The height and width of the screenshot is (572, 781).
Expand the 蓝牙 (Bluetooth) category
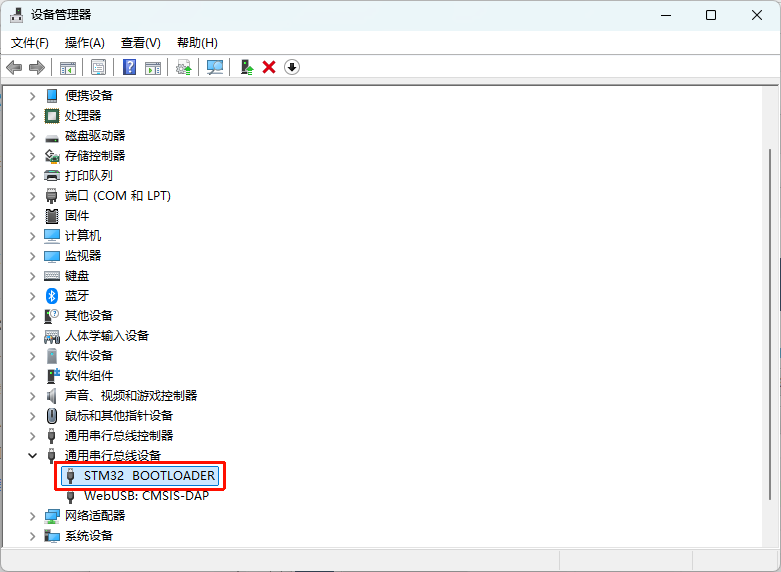32,296
